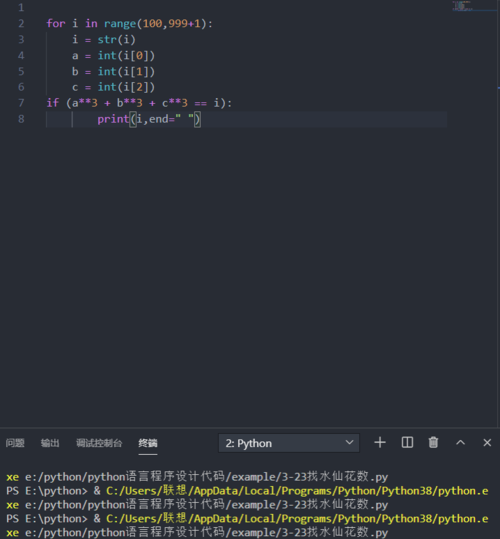The width and height of the screenshot is (500, 539).
Task: Split the terminal panel
Action: (407, 442)
